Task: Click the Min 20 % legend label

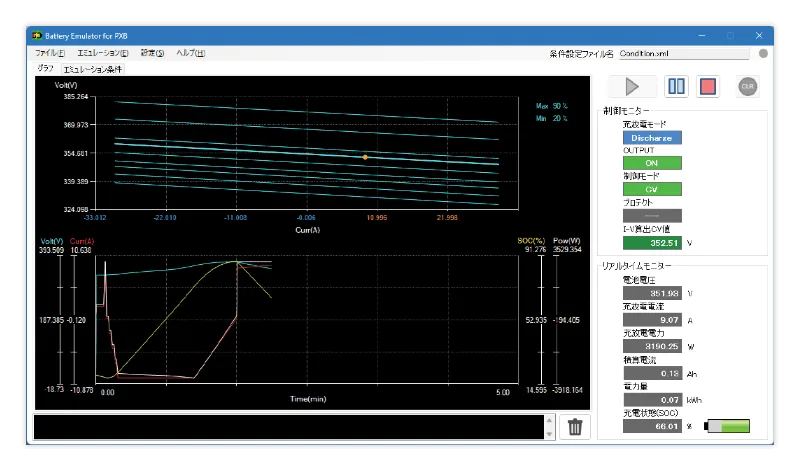Action: point(552,118)
